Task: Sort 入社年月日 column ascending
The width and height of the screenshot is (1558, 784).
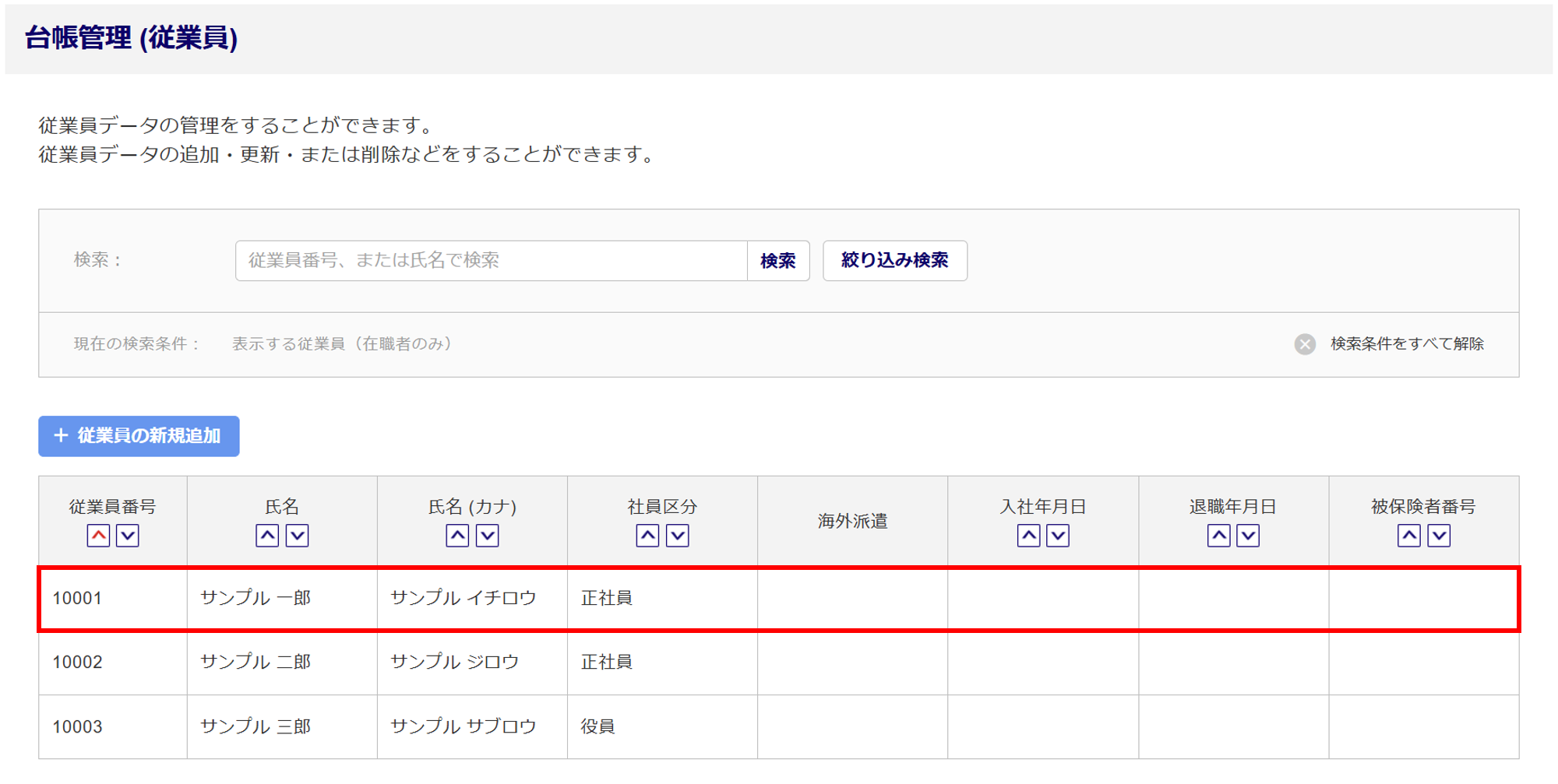Action: (x=1028, y=536)
